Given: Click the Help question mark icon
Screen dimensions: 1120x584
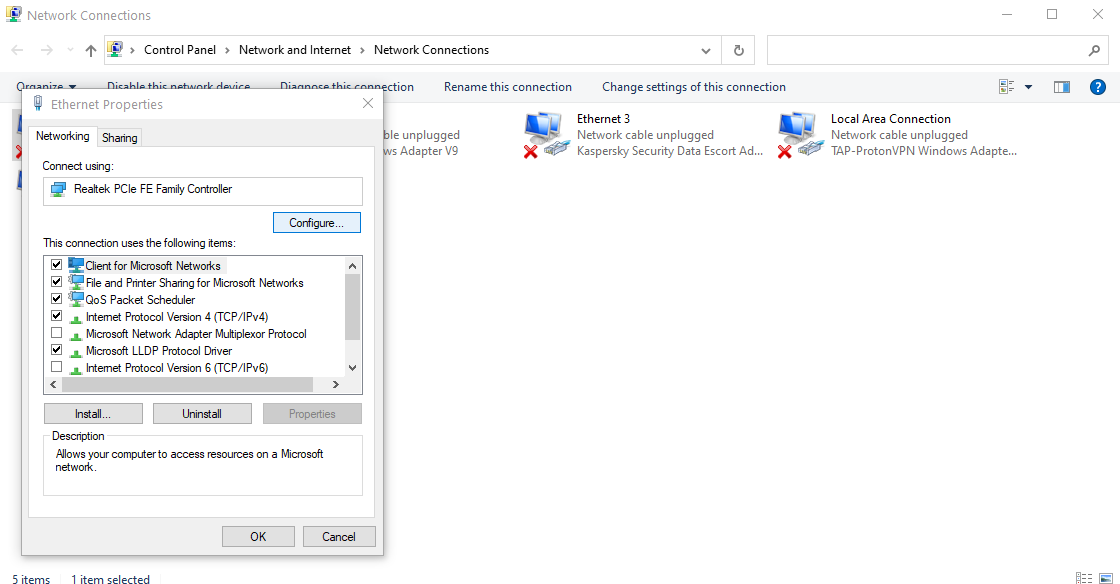Looking at the screenshot, I should (x=1098, y=87).
